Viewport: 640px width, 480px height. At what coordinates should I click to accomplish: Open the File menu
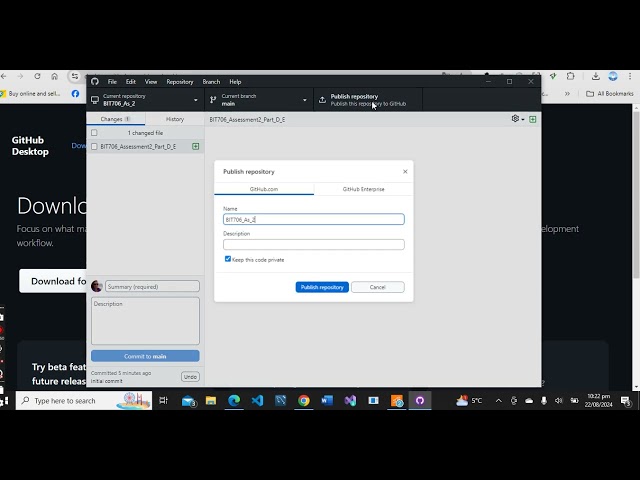pos(112,82)
